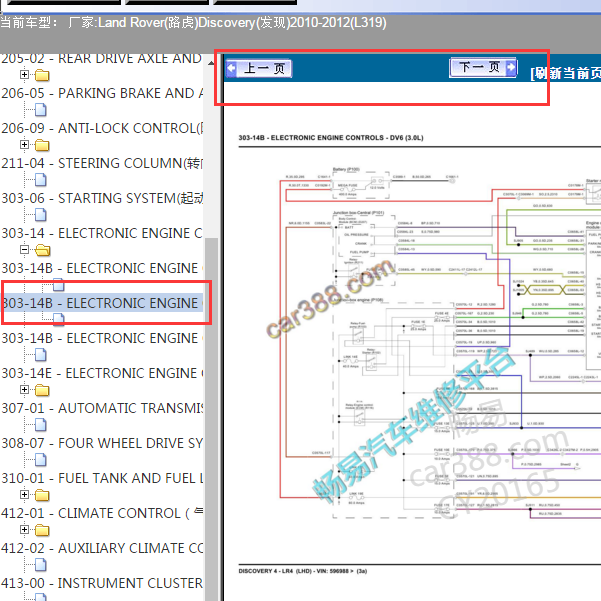Select first 303-14B - ELECTRONIC ENGINE item
The width and height of the screenshot is (601, 601).
pos(102,268)
